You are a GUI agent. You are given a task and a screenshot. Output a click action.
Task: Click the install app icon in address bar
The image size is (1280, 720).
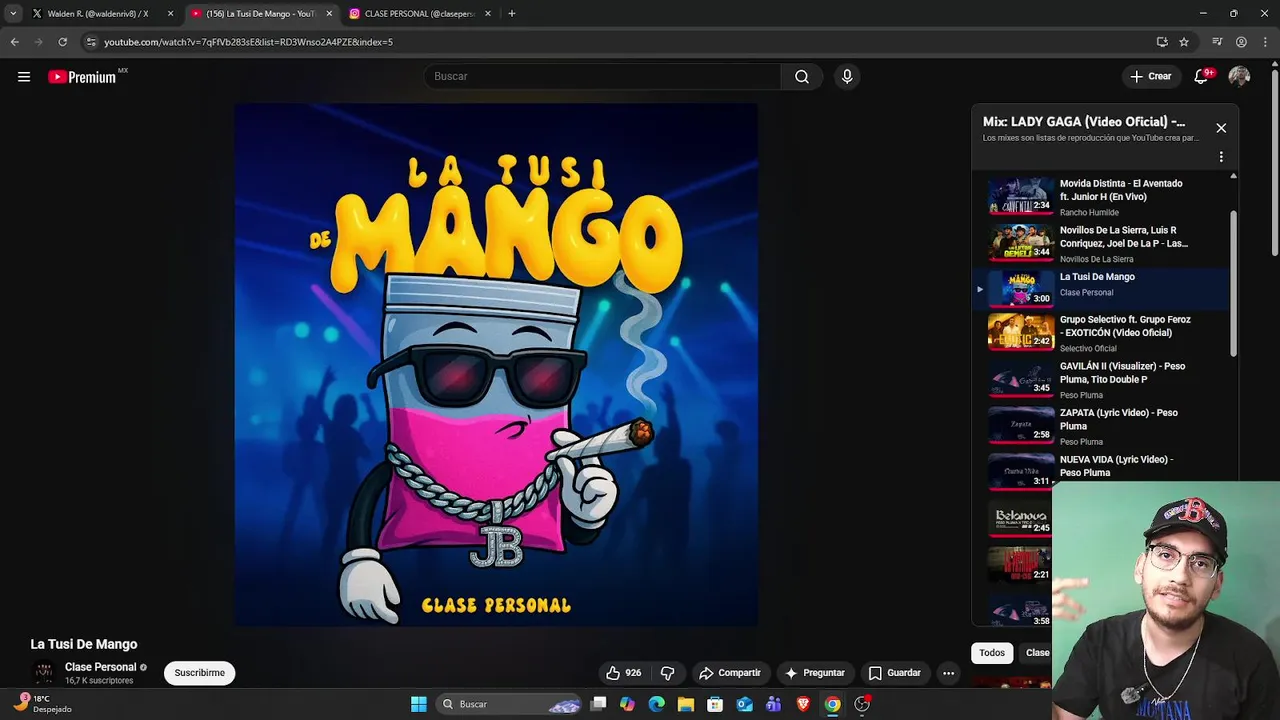(1162, 42)
